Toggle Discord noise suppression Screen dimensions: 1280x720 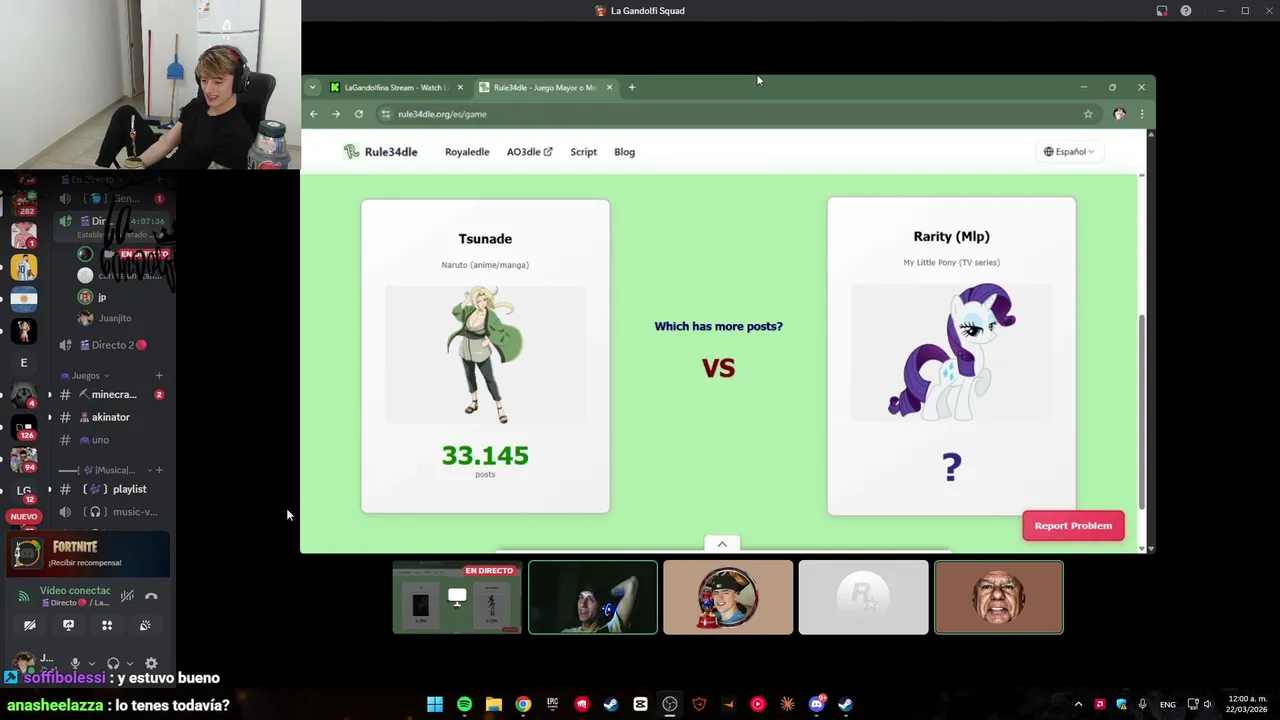pos(127,596)
